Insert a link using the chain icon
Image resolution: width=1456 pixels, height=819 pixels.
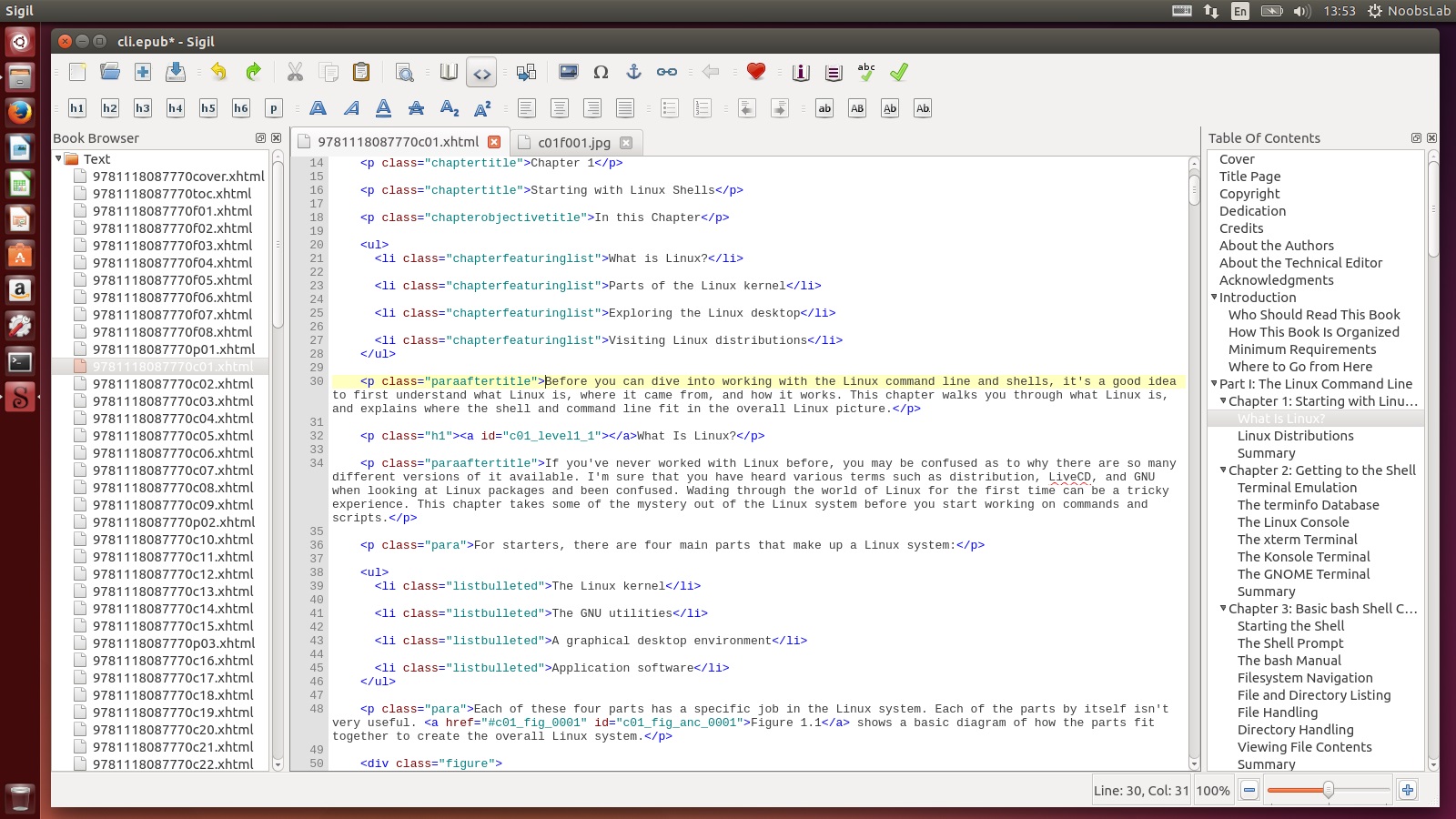click(667, 73)
